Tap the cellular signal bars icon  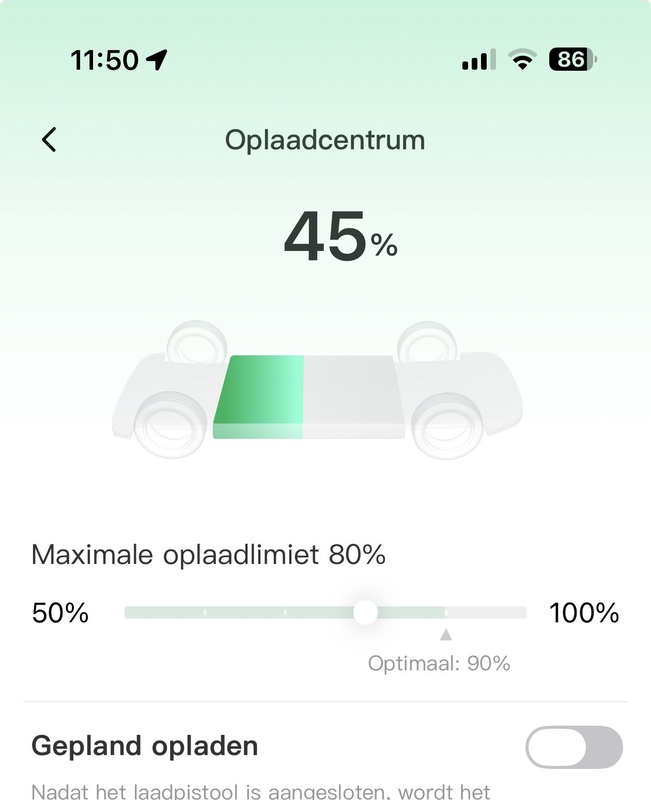click(x=478, y=61)
